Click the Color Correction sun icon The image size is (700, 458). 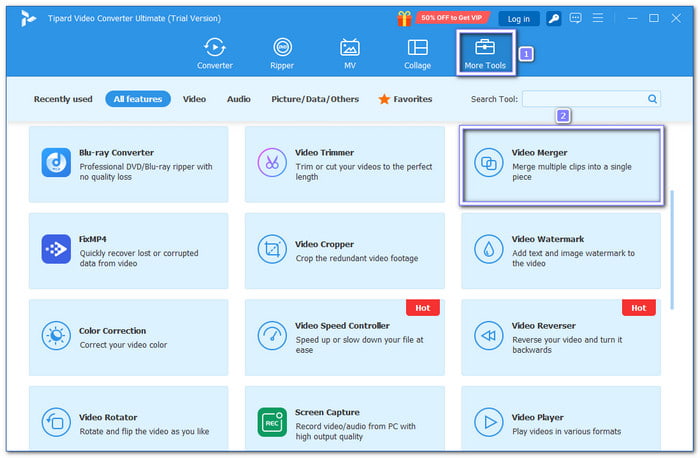tap(56, 336)
